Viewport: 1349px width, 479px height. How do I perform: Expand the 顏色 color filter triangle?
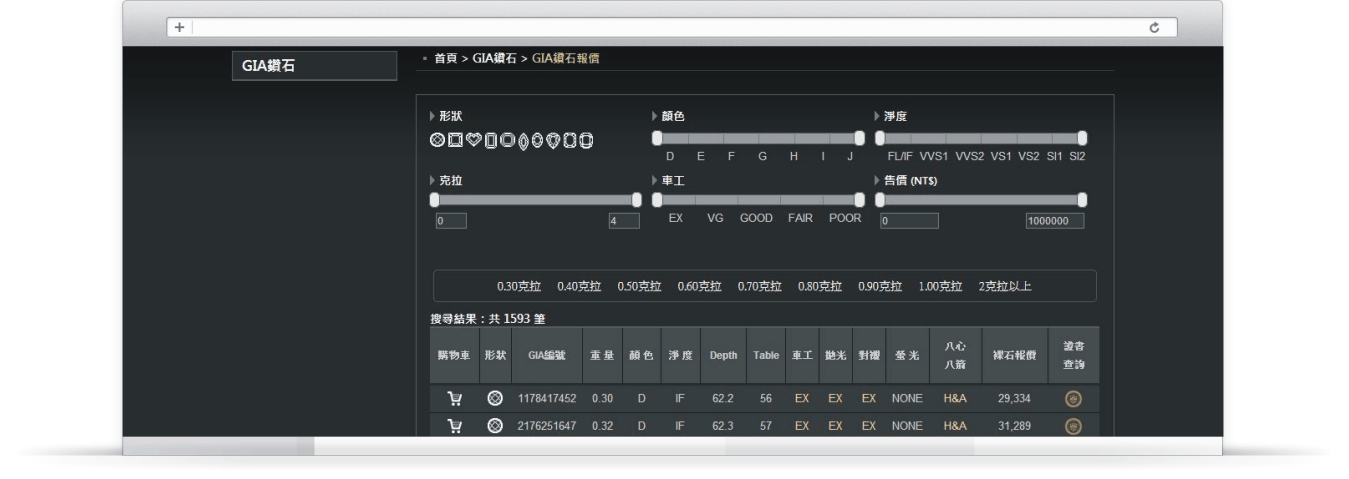point(654,116)
